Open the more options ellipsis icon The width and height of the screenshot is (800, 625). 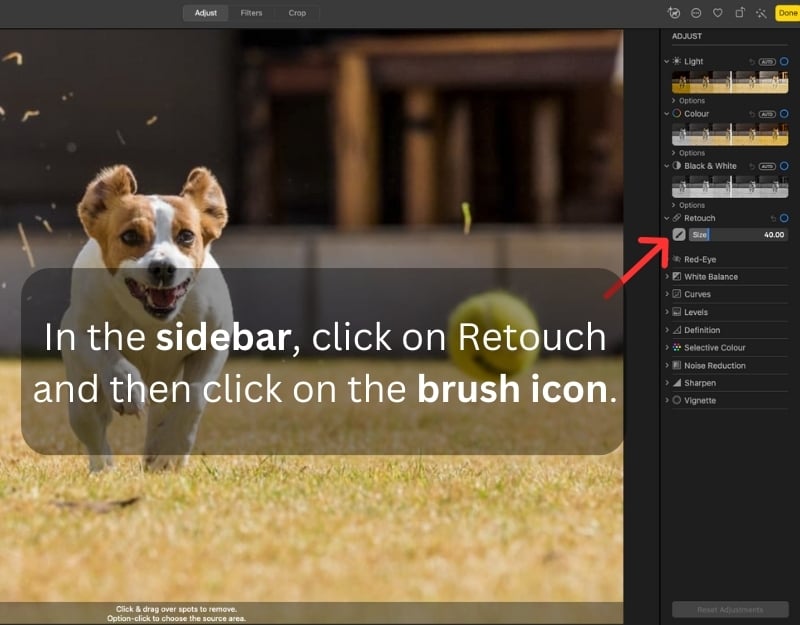(696, 13)
